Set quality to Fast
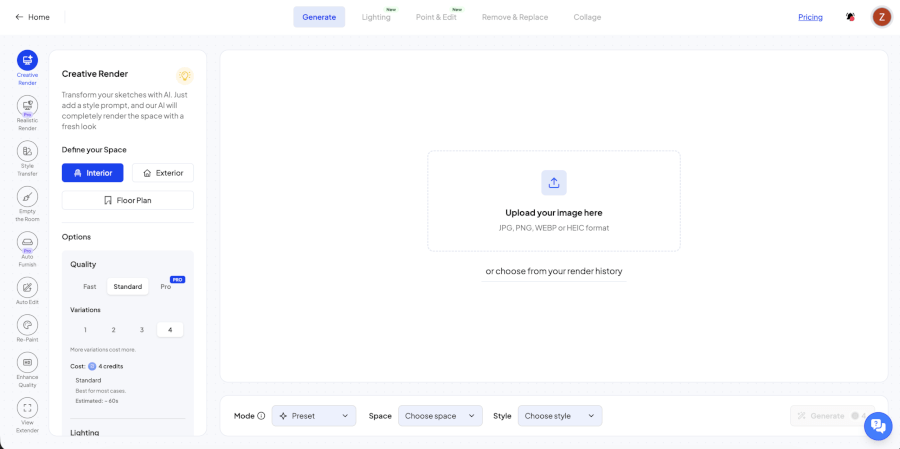 click(x=90, y=287)
